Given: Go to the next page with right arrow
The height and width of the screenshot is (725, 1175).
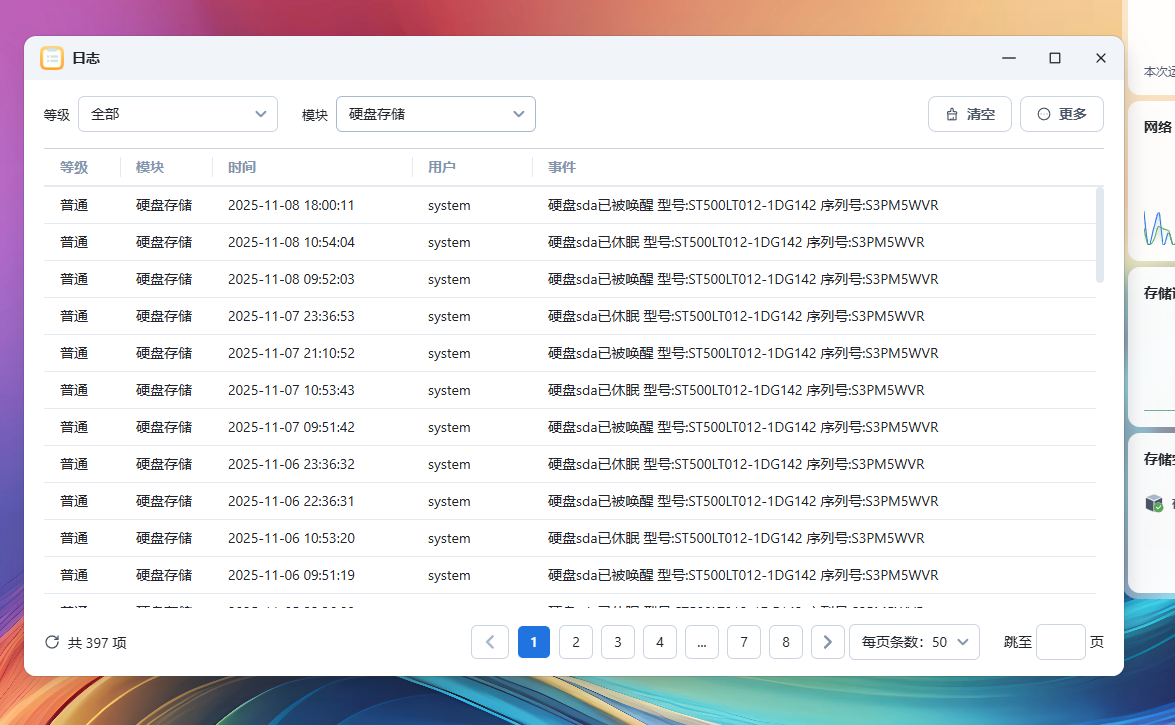Looking at the screenshot, I should (827, 642).
